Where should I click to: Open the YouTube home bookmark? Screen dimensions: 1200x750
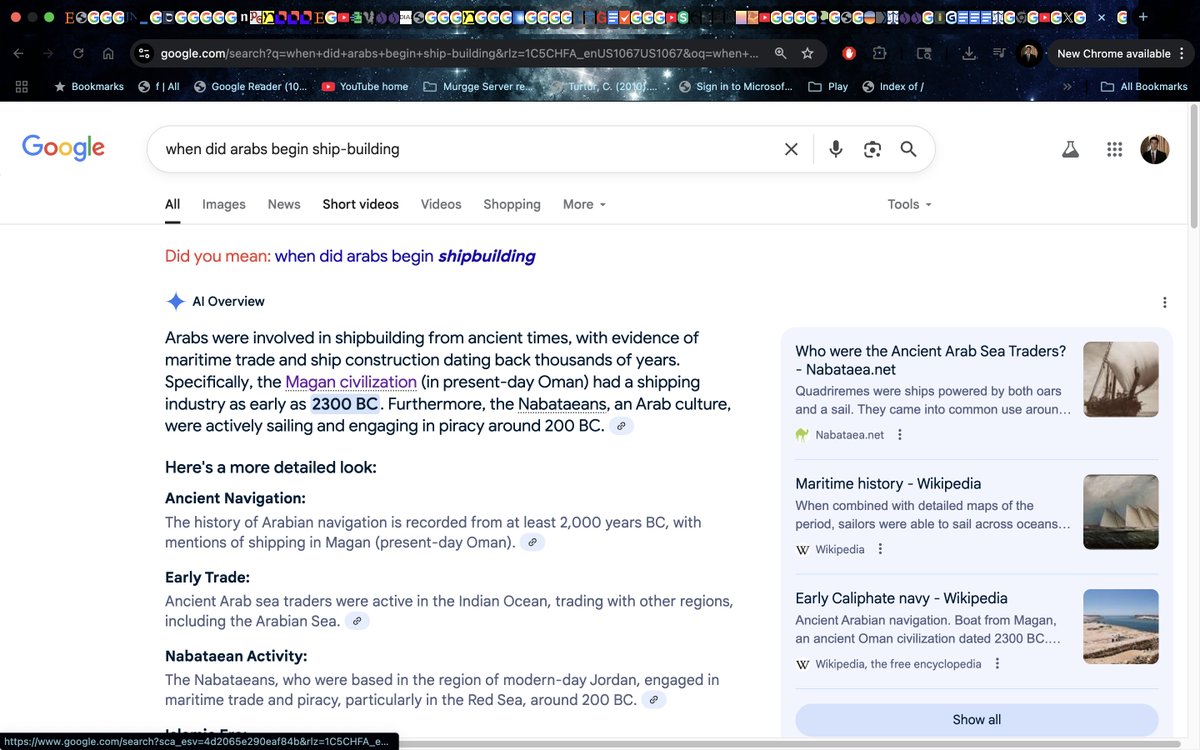[365, 87]
